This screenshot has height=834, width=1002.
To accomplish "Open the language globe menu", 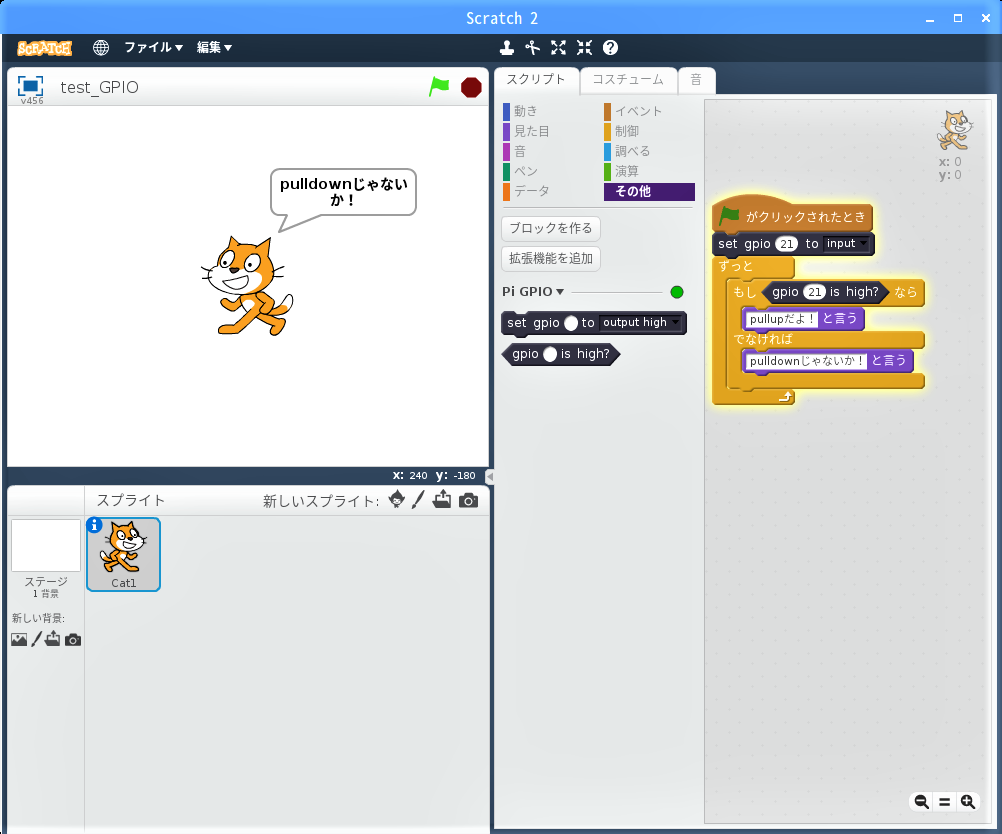I will coord(101,47).
